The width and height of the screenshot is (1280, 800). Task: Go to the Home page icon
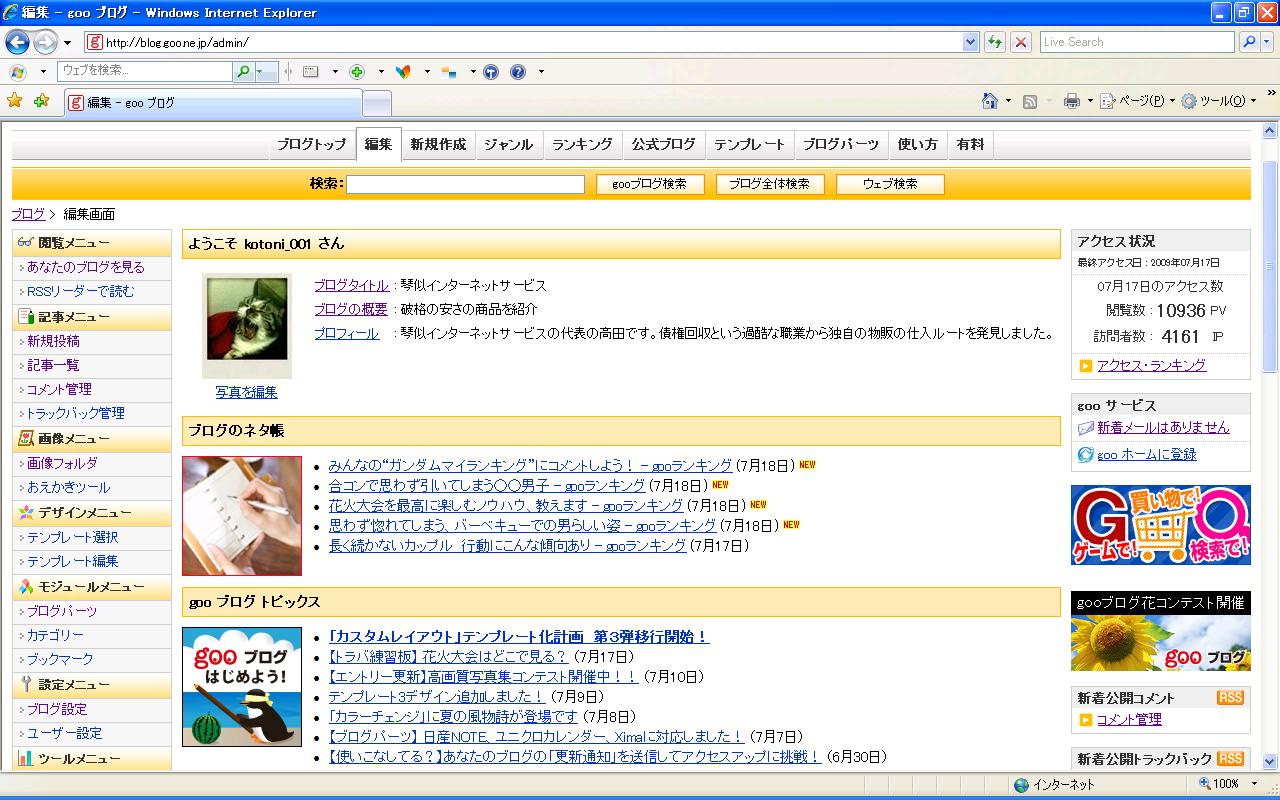pos(990,101)
